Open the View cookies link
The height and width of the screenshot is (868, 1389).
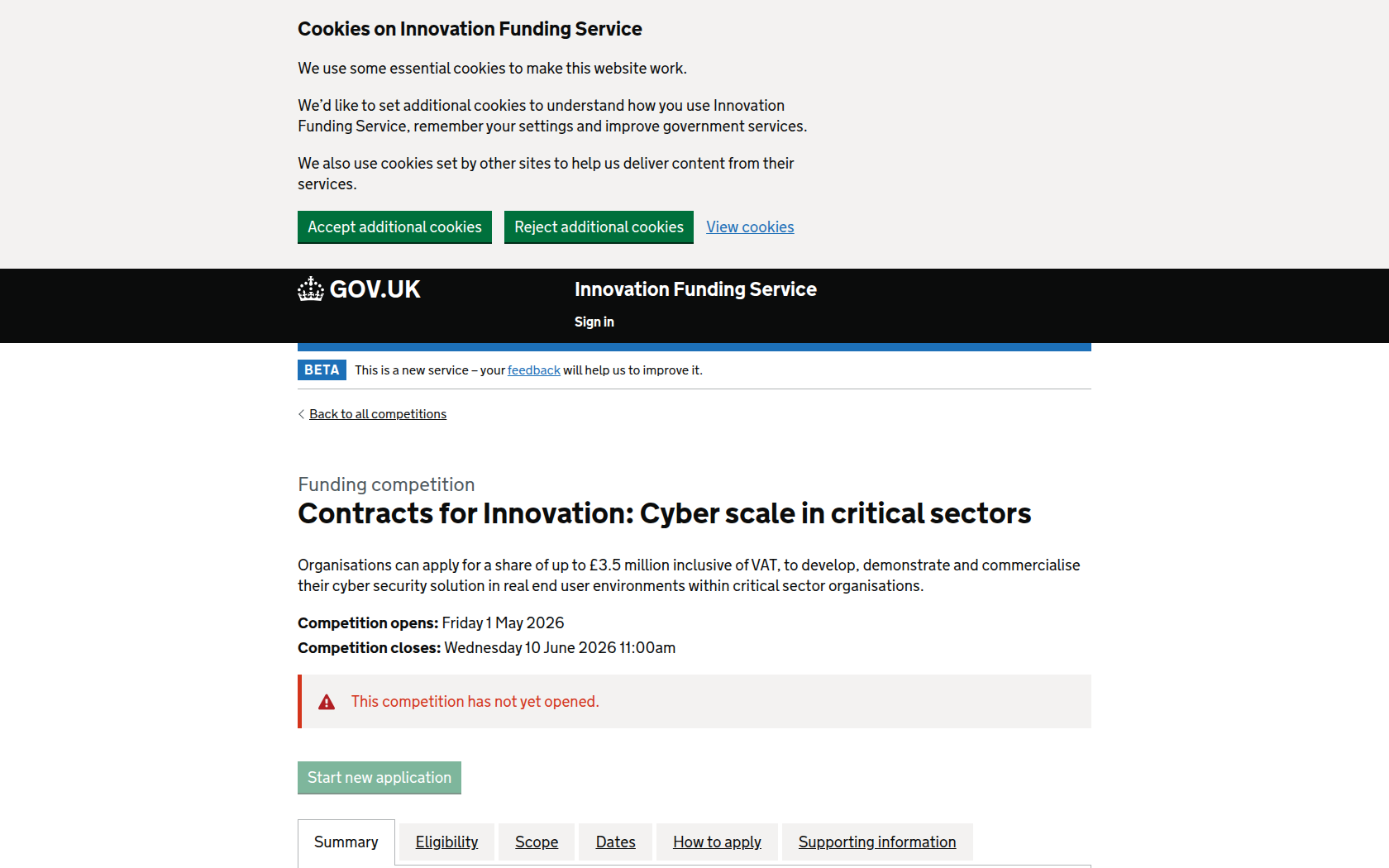[x=750, y=227]
